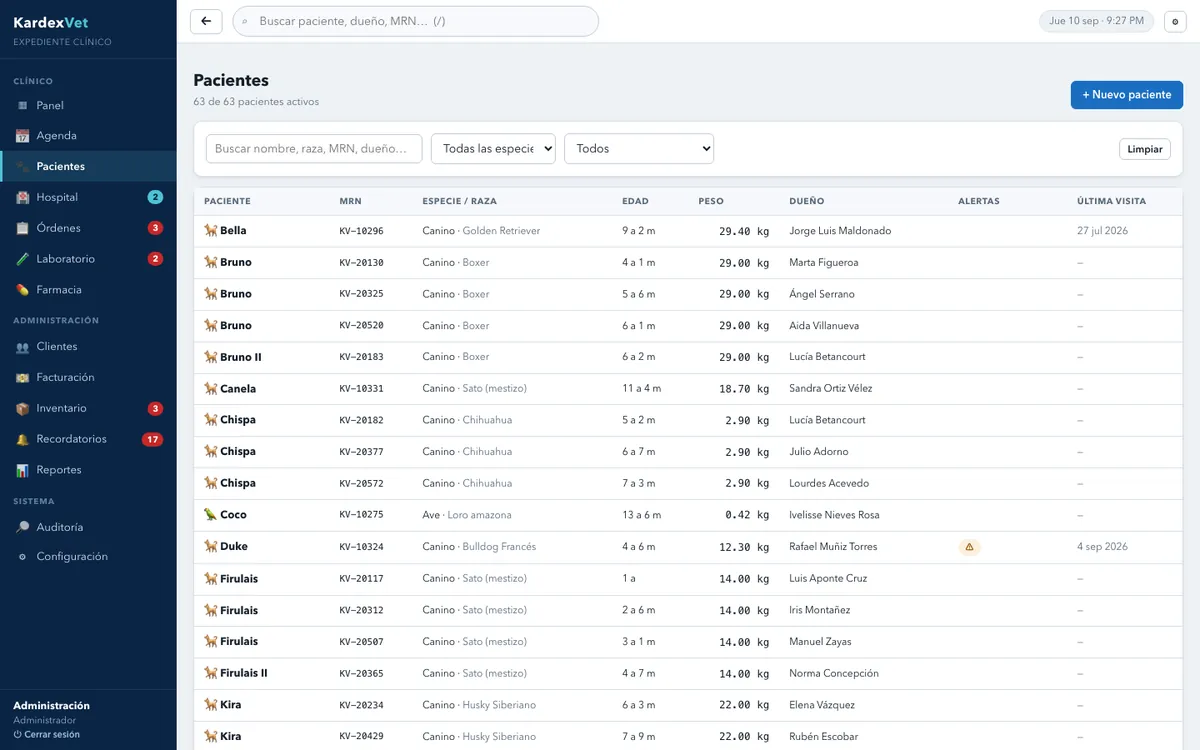The width and height of the screenshot is (1200, 750).
Task: Open the 'Todas las especies' dropdown
Action: tap(493, 149)
